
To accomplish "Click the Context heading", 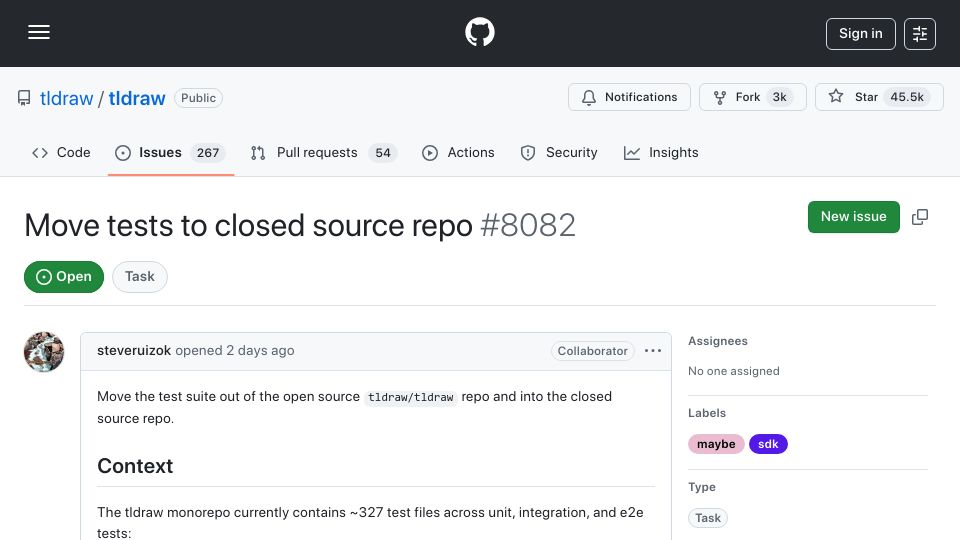I will coord(135,466).
